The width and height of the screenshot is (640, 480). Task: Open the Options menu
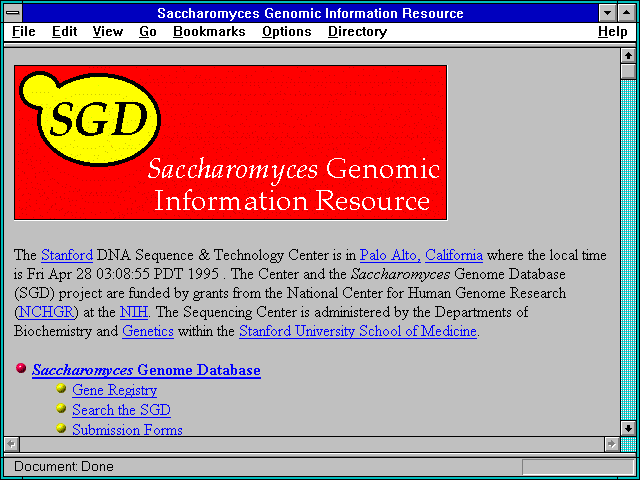point(287,31)
